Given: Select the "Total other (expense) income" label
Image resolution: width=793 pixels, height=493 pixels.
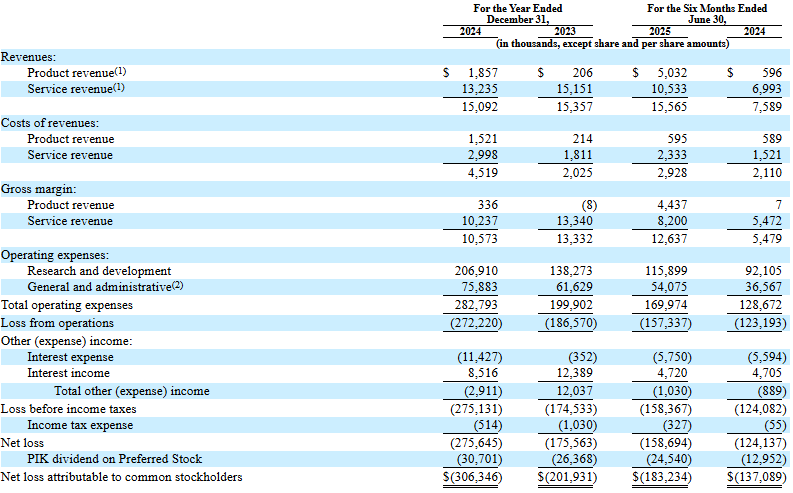Looking at the screenshot, I should click(131, 391).
